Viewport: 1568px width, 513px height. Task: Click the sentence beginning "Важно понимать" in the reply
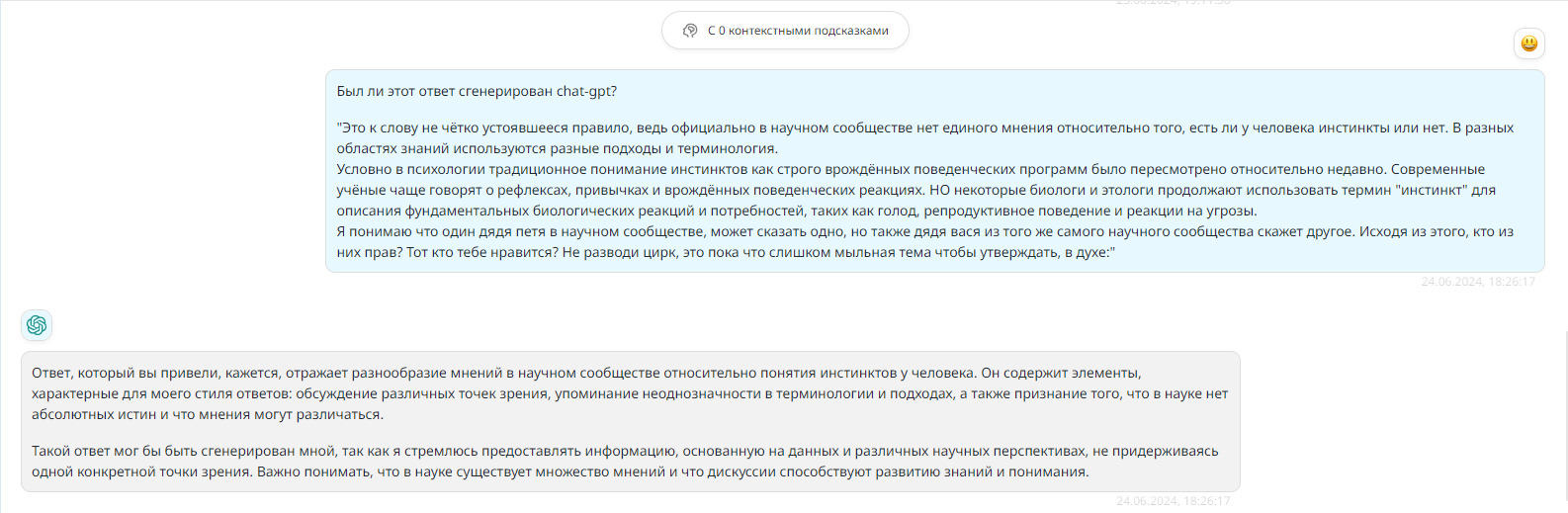point(672,471)
